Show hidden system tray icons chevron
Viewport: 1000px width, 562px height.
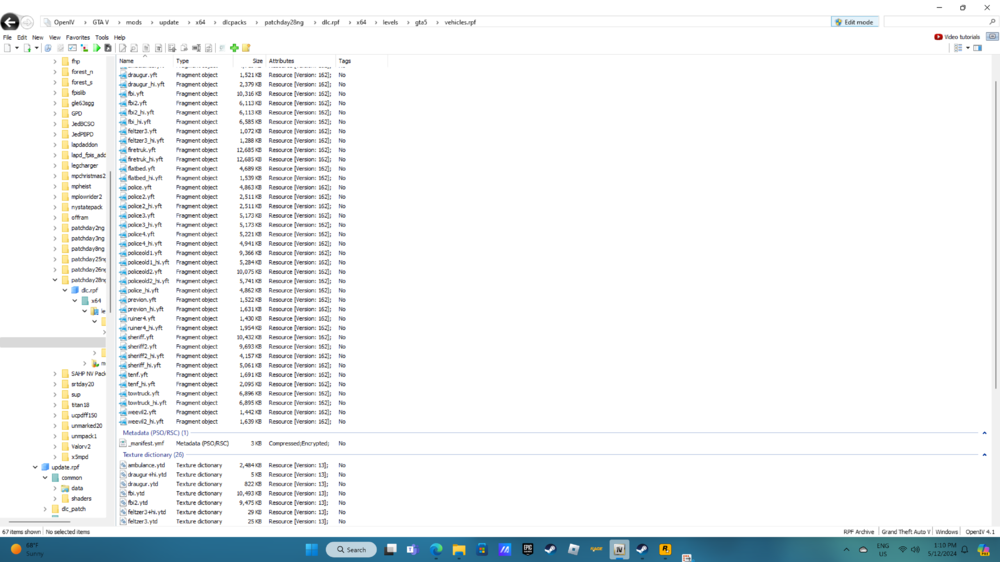846,549
